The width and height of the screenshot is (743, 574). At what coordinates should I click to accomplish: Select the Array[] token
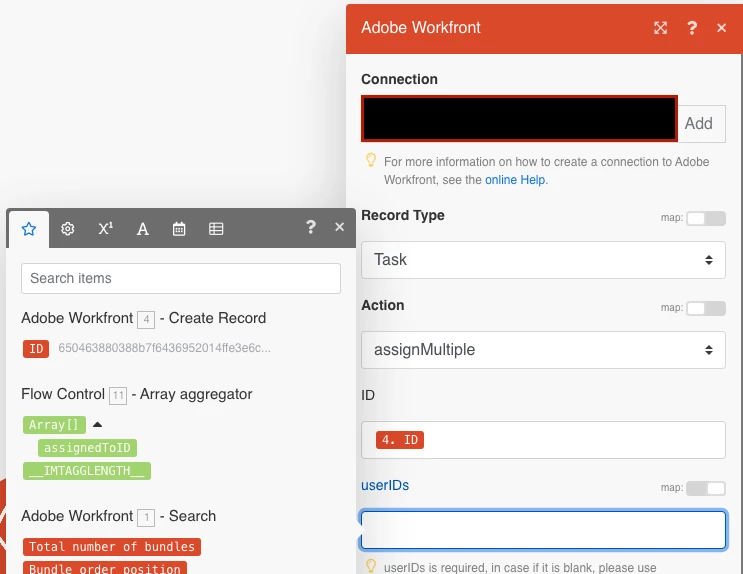54,425
